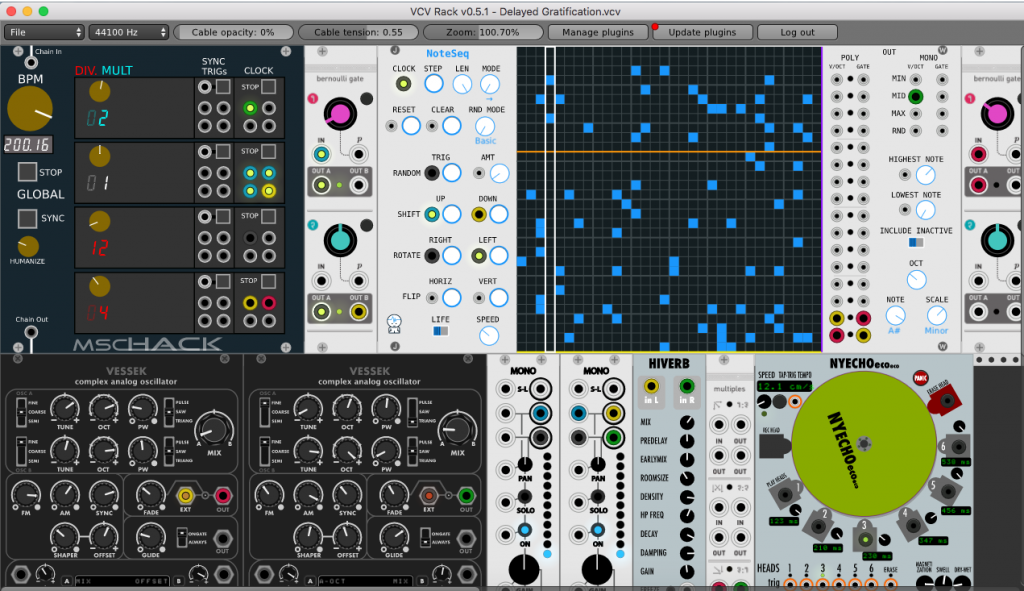Viewport: 1024px width, 591px height.
Task: Click the Cable tension slider
Action: [x=358, y=32]
